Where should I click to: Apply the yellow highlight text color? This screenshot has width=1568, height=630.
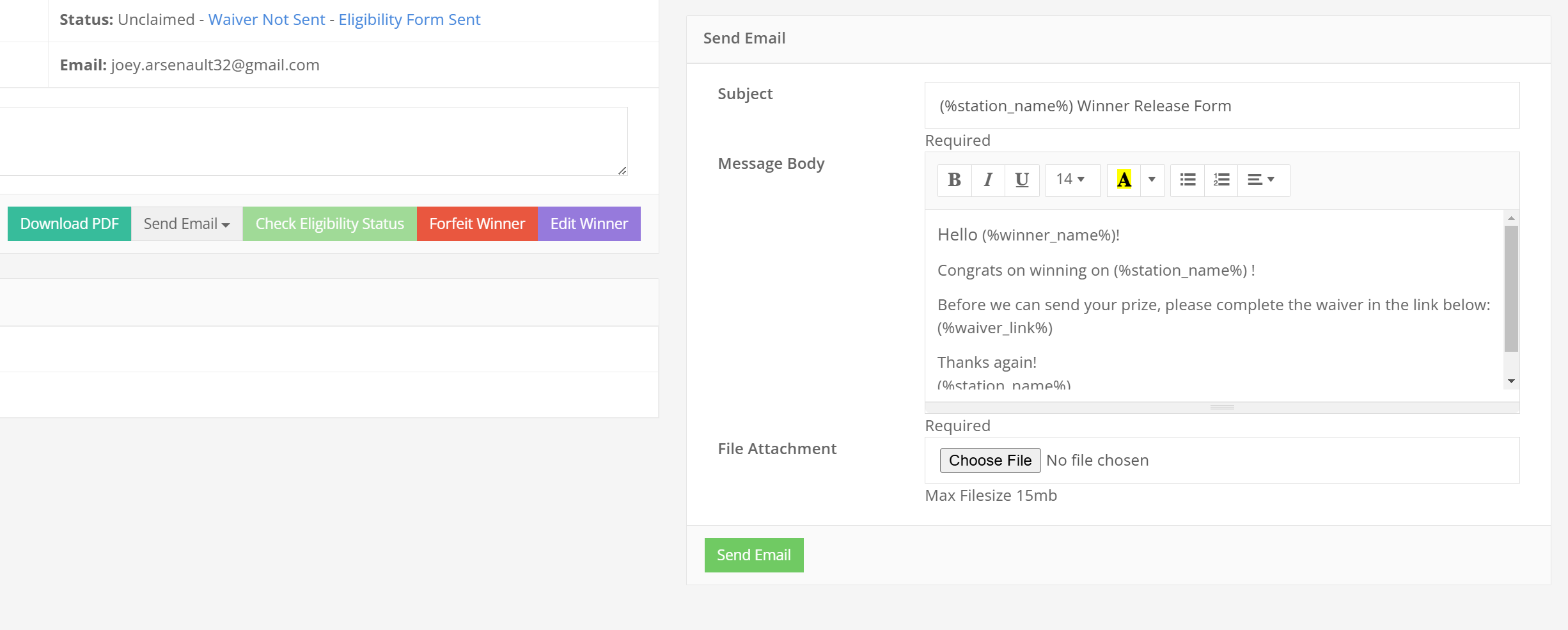tap(1124, 180)
